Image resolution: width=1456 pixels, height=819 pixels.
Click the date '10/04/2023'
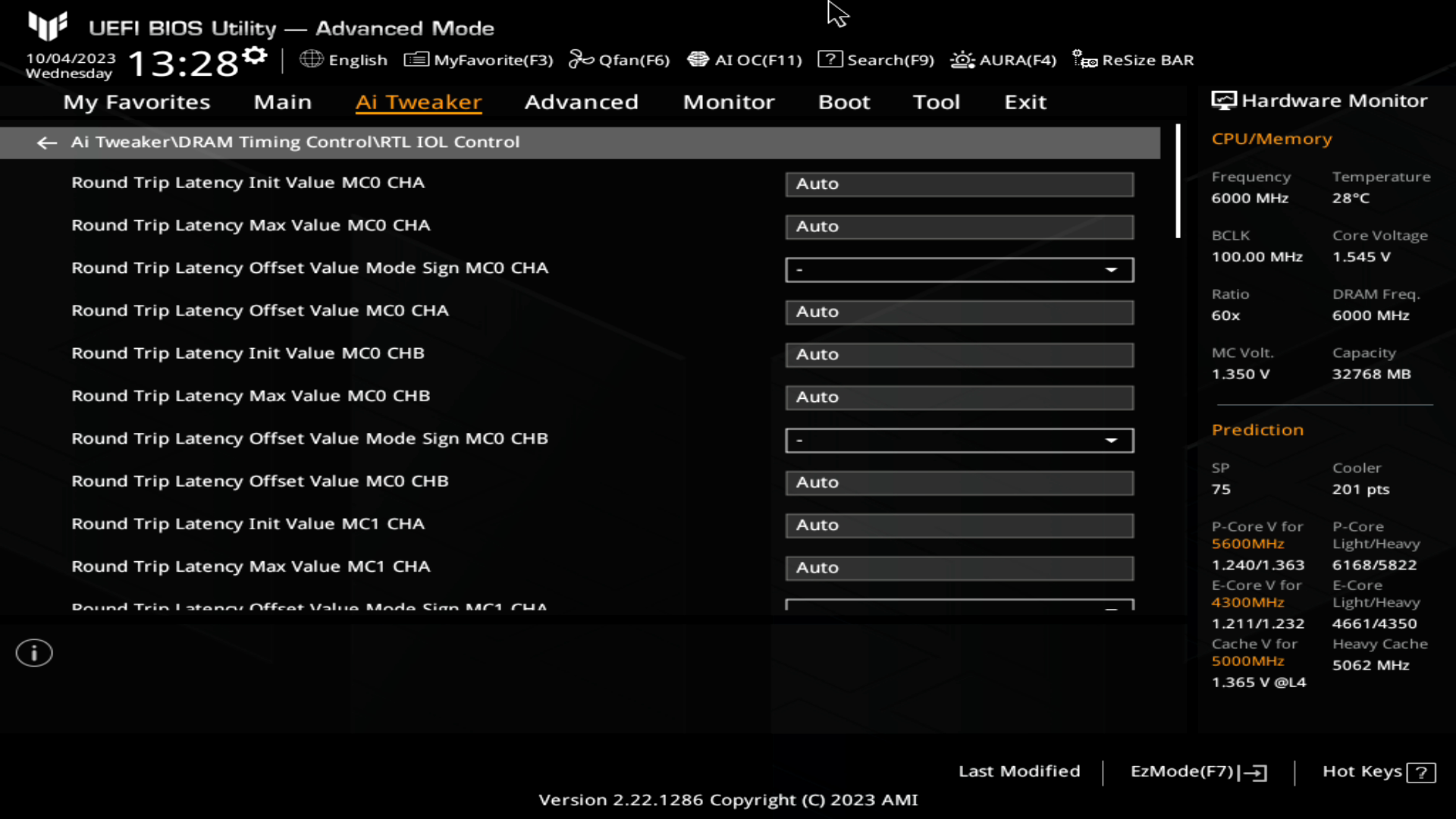71,58
